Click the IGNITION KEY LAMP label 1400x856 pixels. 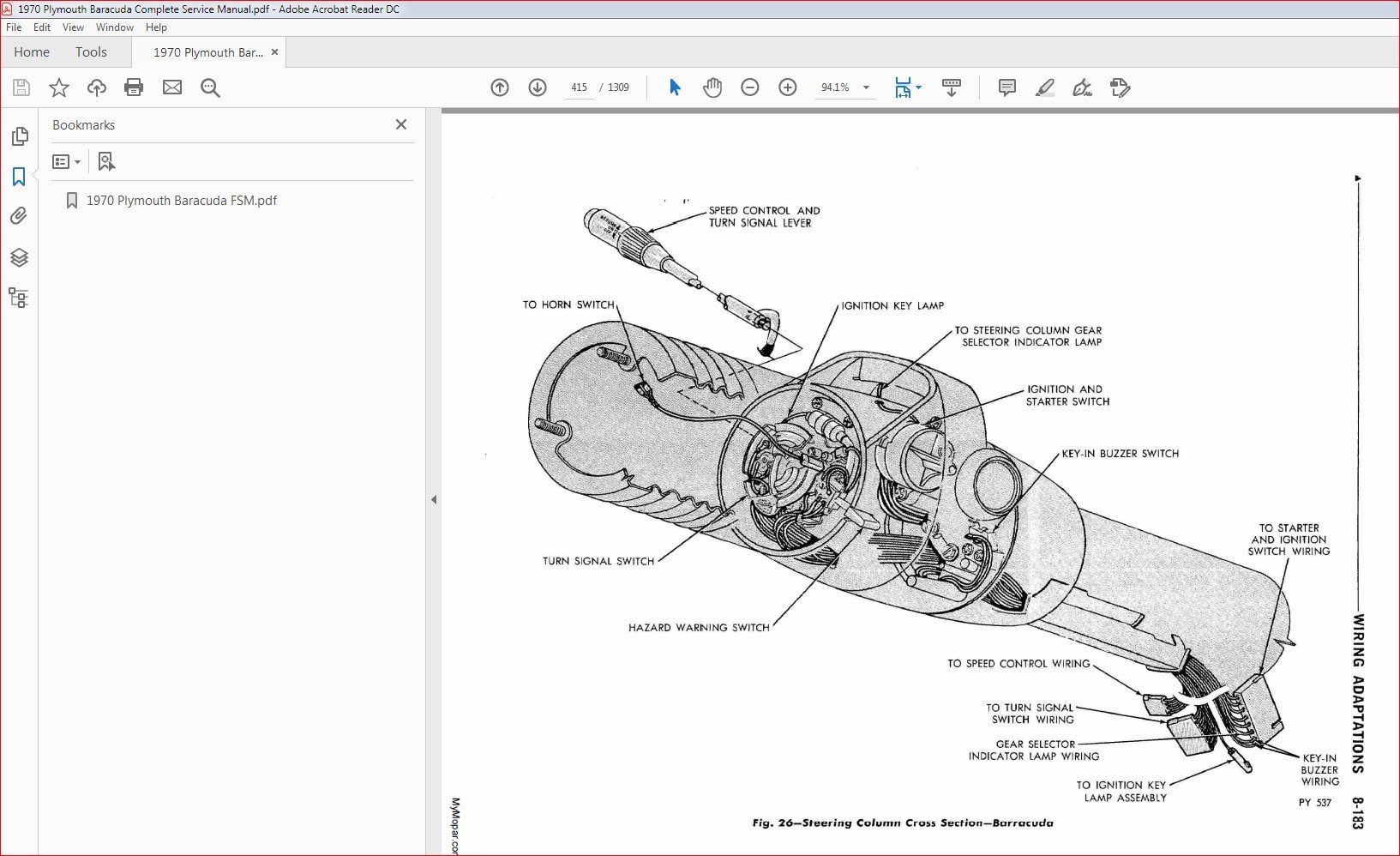[x=892, y=305]
